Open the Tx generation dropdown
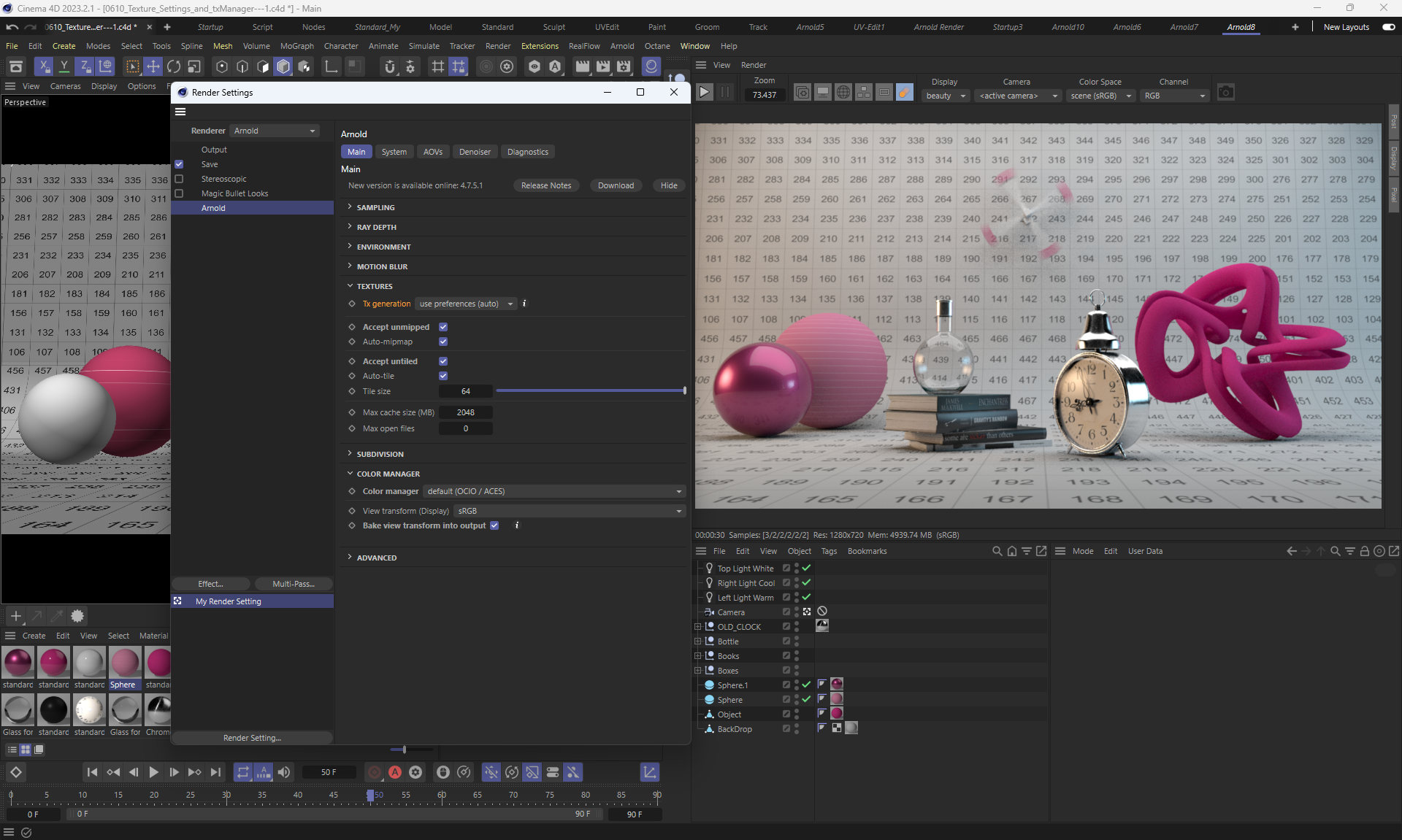Screen dimensions: 1402x840 click(x=466, y=304)
